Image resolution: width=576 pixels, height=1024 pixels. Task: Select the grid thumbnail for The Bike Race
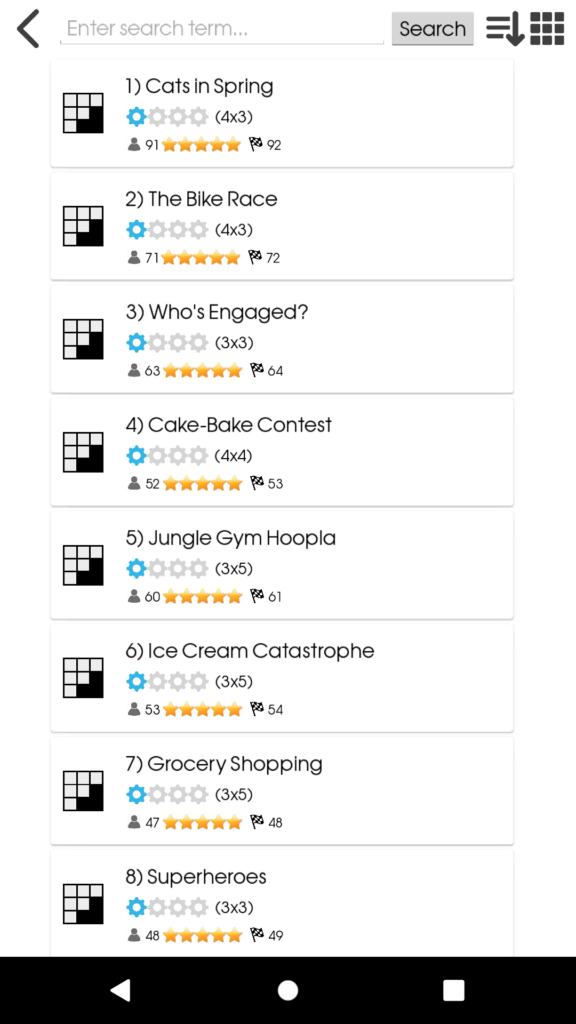83,226
